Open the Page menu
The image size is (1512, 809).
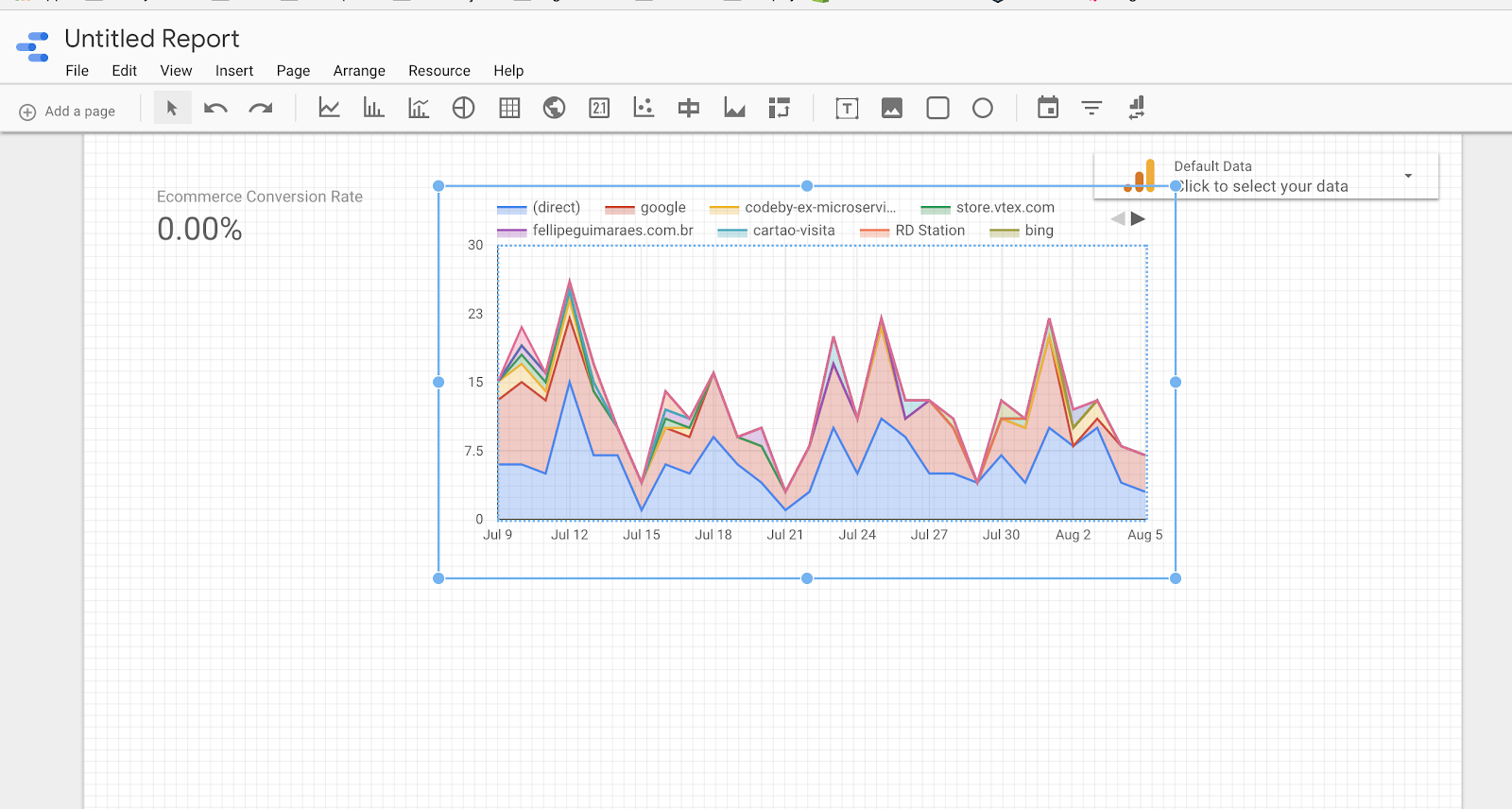[x=293, y=71]
